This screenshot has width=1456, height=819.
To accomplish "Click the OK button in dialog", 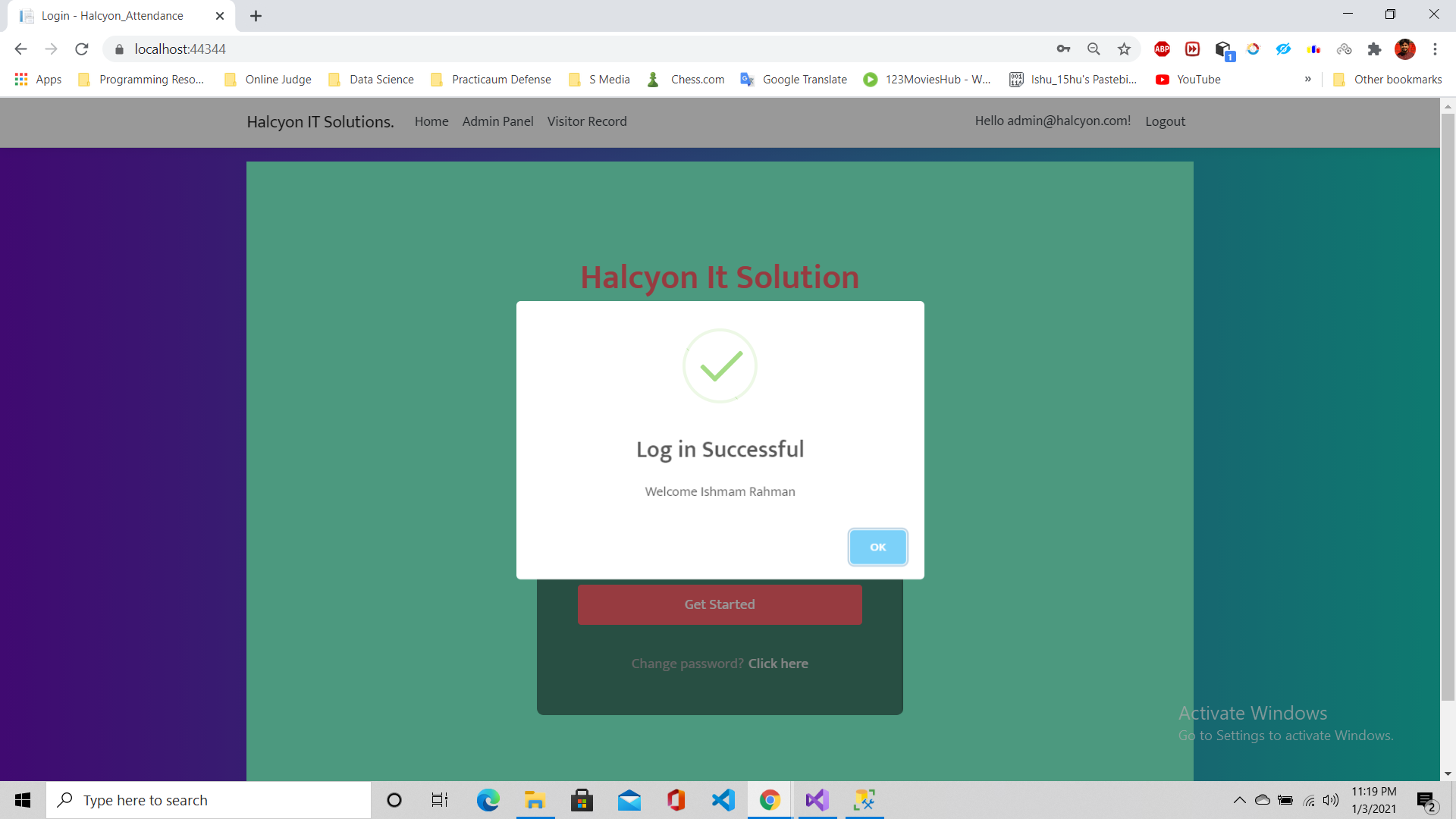I will point(877,547).
